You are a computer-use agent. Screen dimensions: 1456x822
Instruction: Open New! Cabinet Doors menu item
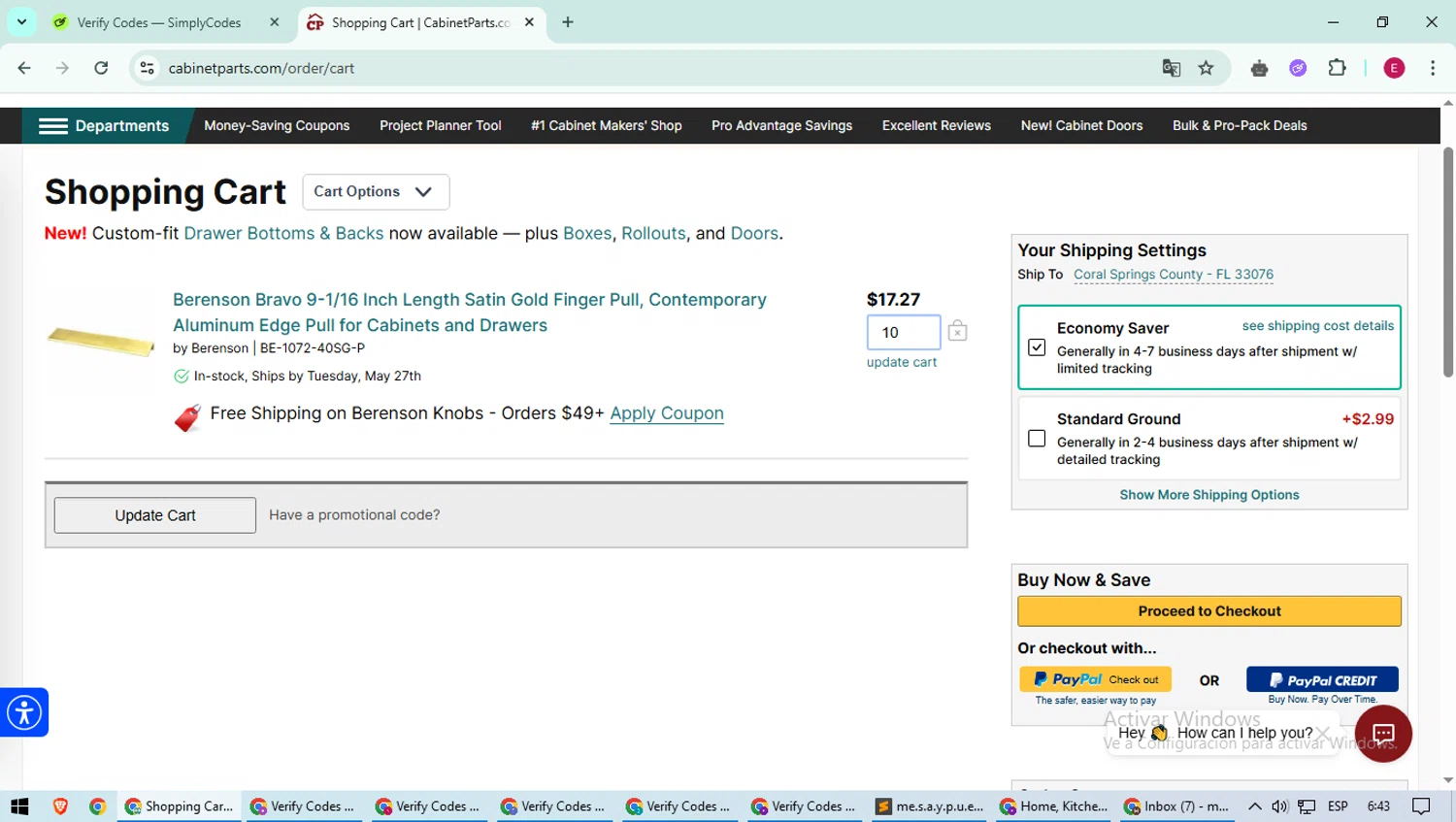coord(1081,126)
